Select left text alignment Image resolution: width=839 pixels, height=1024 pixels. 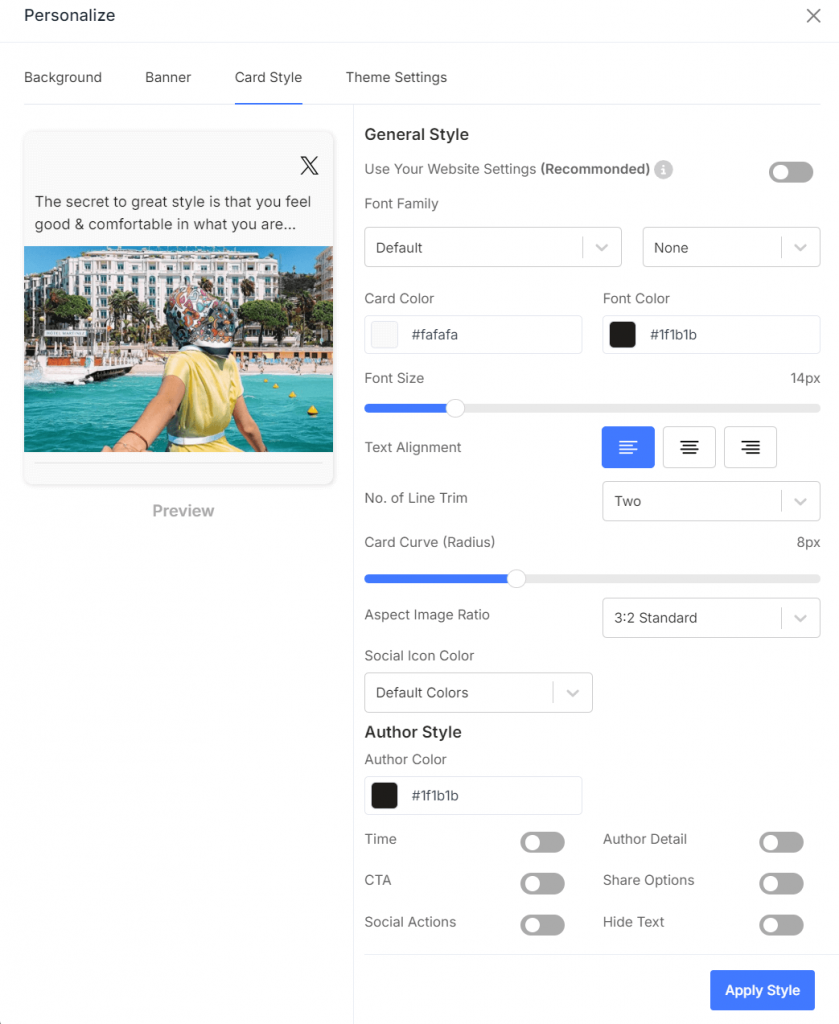point(628,447)
